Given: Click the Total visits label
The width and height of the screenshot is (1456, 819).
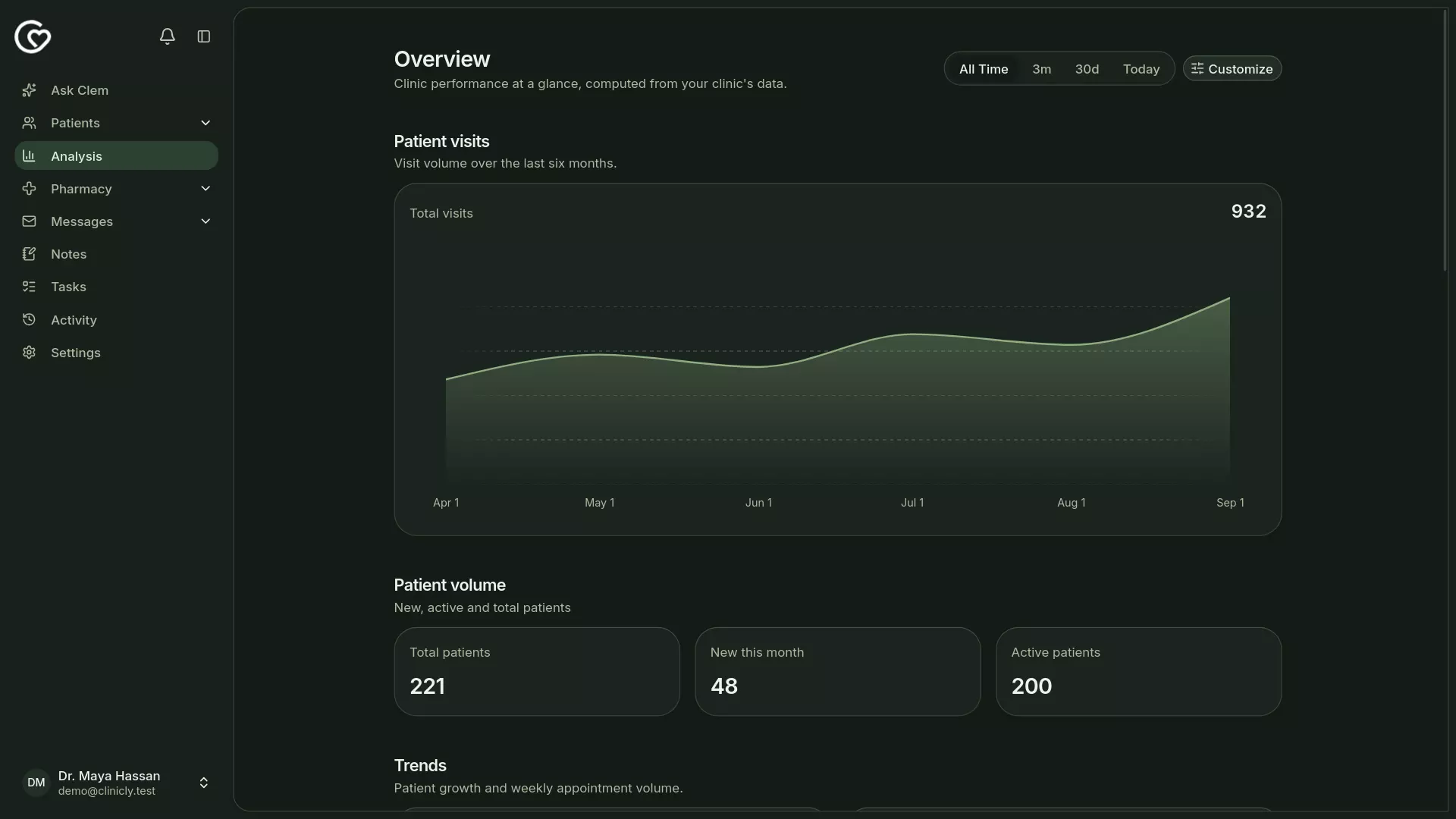Looking at the screenshot, I should (x=441, y=214).
